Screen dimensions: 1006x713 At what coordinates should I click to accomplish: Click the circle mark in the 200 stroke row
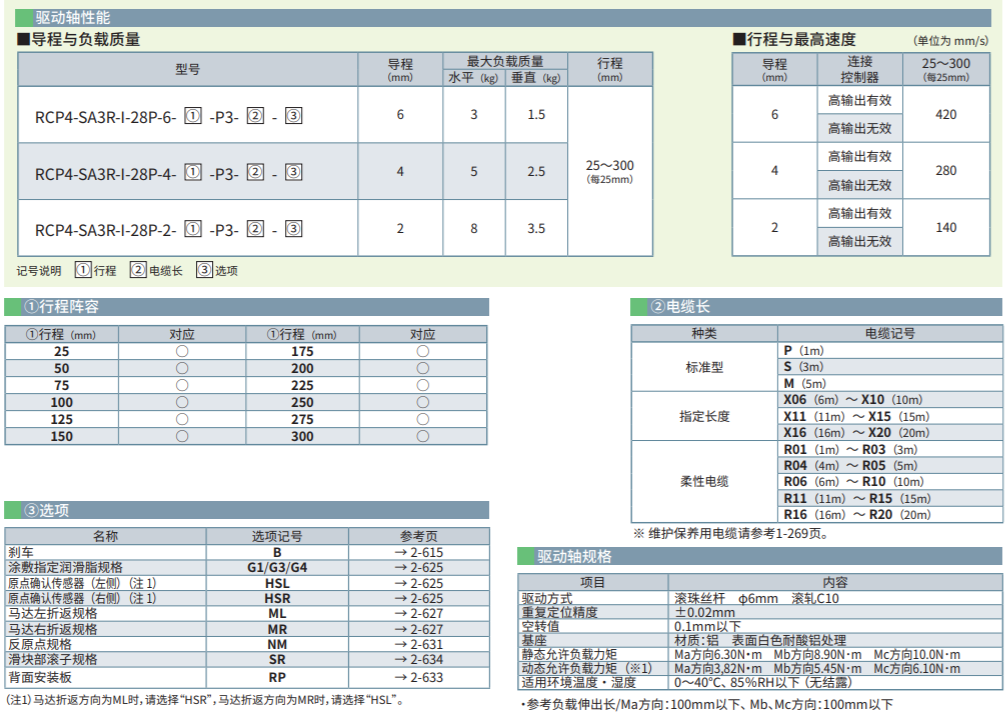(423, 368)
